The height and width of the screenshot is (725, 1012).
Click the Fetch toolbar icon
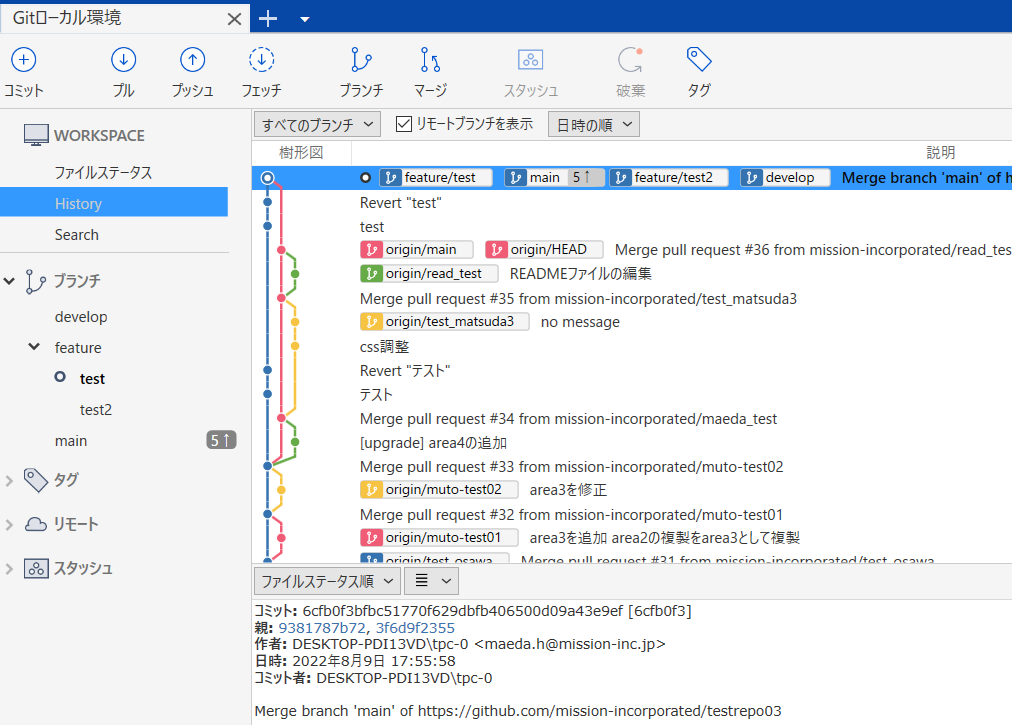click(261, 61)
